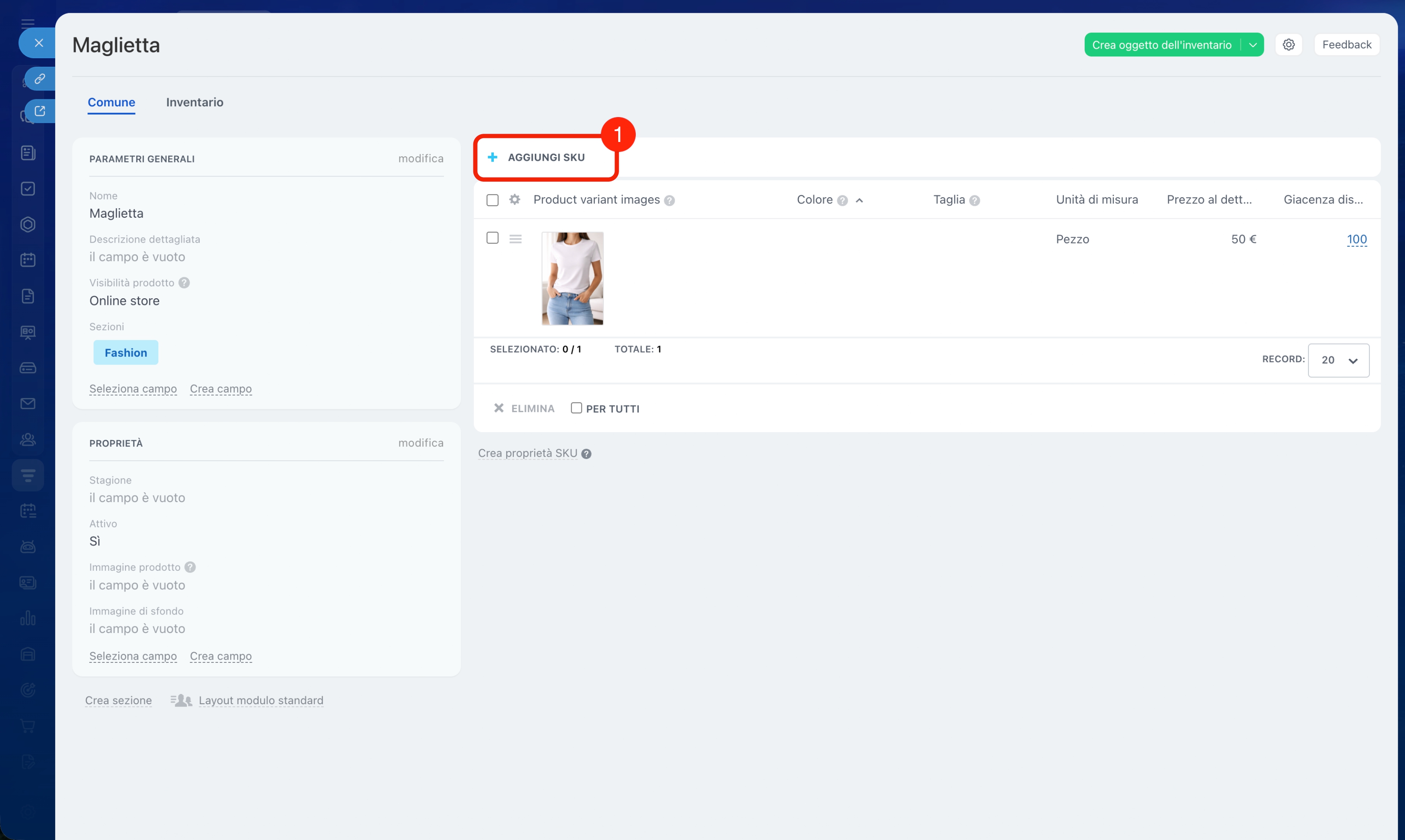Open the RECORD count dropdown showing 20
1405x840 pixels.
(1338, 360)
